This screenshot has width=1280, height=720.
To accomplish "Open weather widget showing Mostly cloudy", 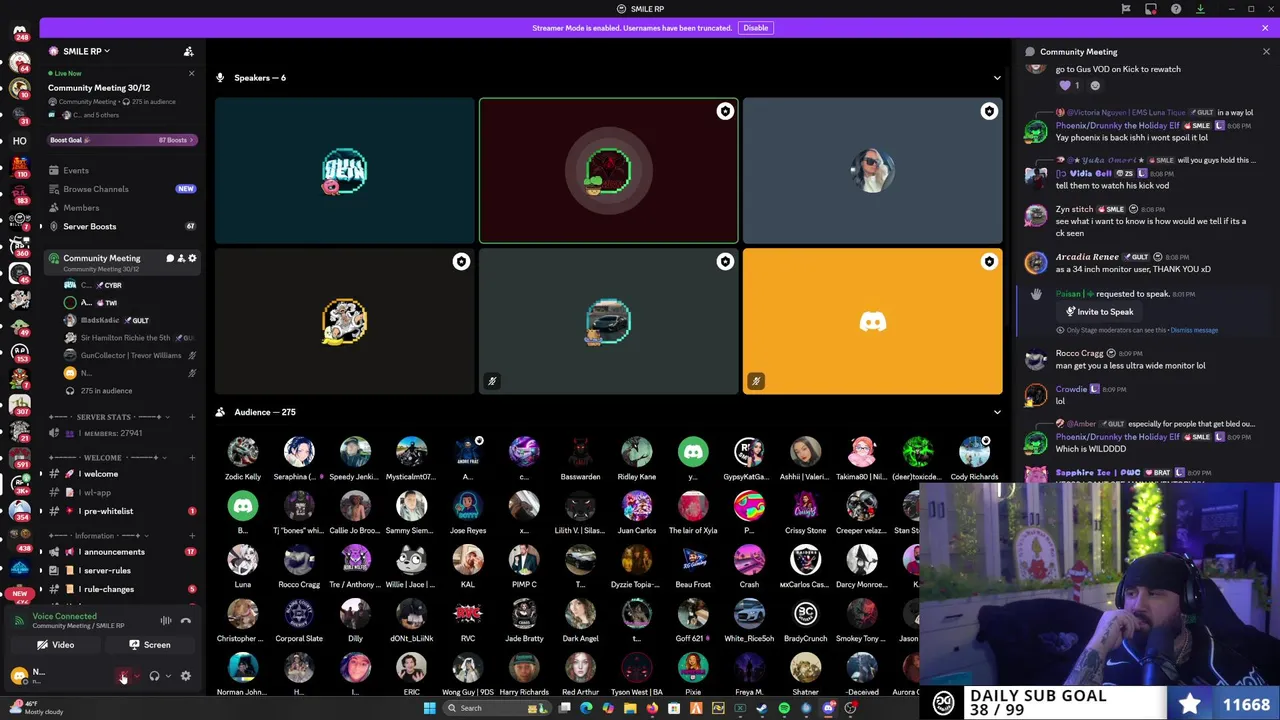I will tap(35, 708).
